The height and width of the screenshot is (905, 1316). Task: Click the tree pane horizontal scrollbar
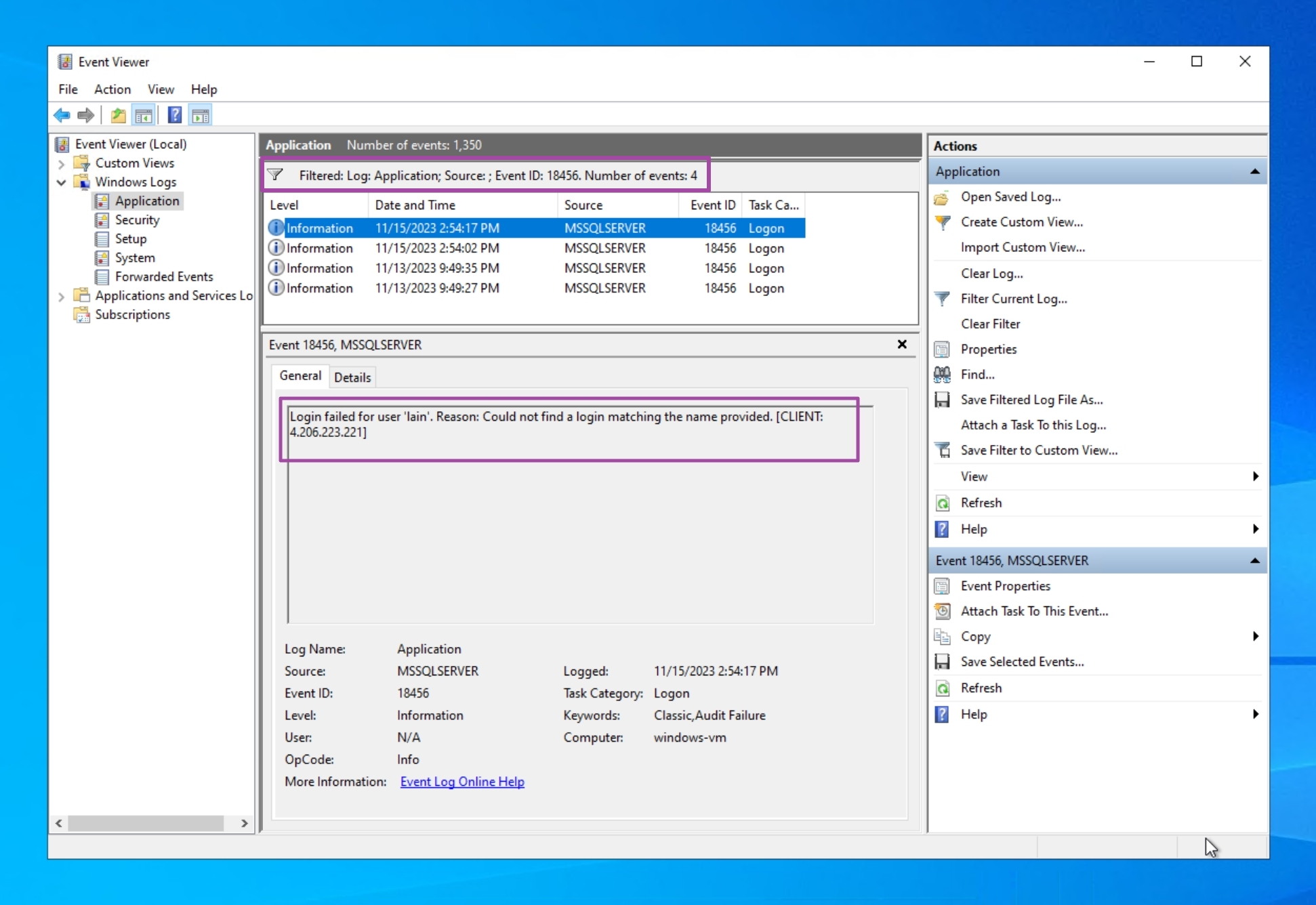(146, 824)
